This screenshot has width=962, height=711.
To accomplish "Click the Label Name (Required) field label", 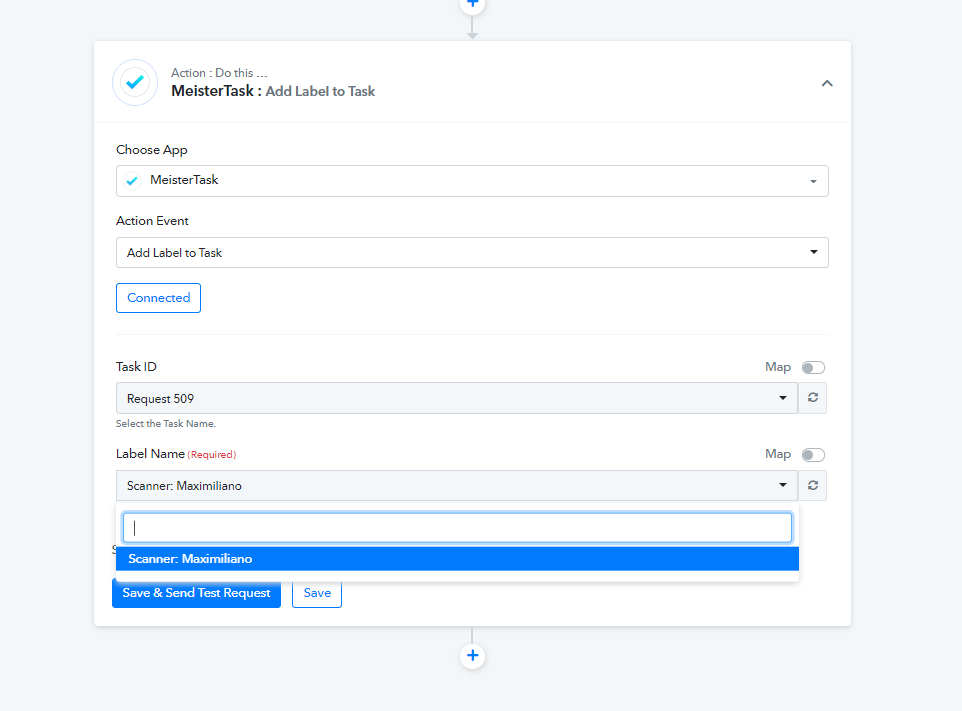I will [x=176, y=454].
